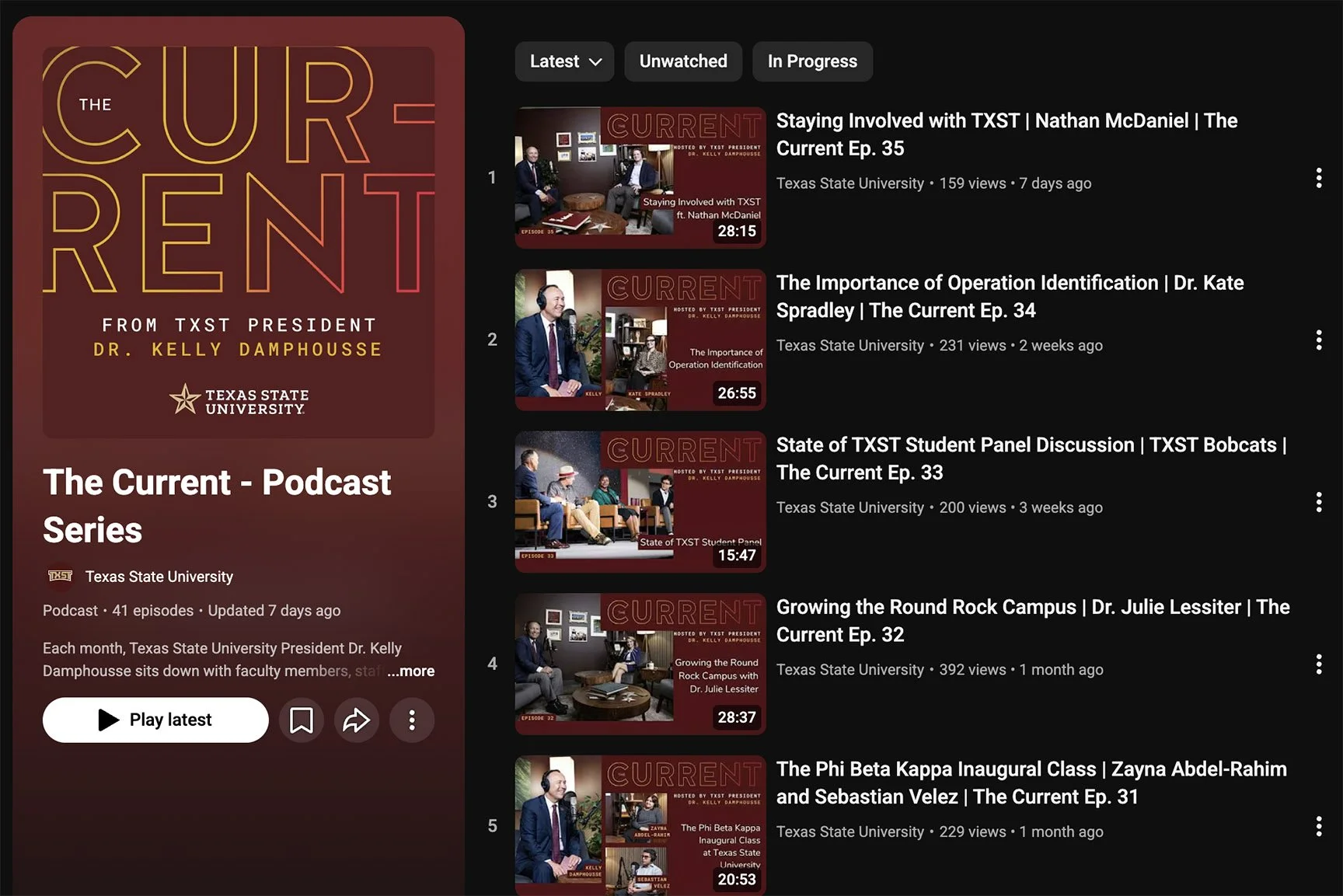This screenshot has height=896, width=1343.
Task: Click the 20:53 duration badge
Action: (737, 879)
